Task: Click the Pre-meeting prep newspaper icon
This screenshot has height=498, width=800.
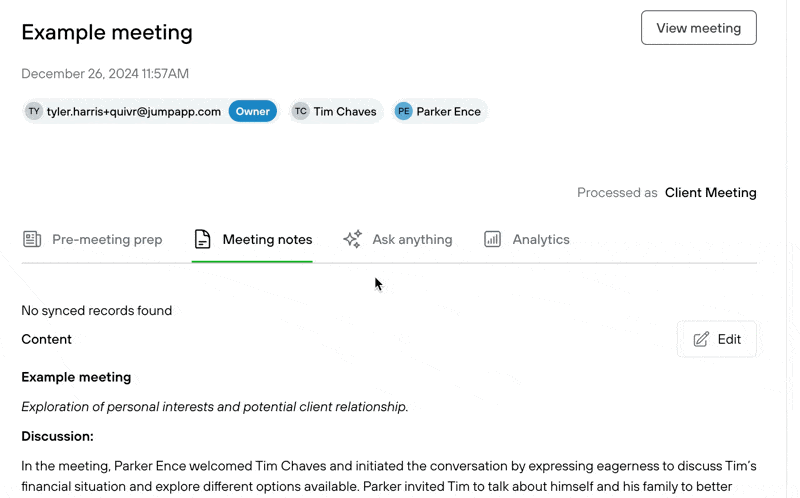Action: click(x=32, y=239)
